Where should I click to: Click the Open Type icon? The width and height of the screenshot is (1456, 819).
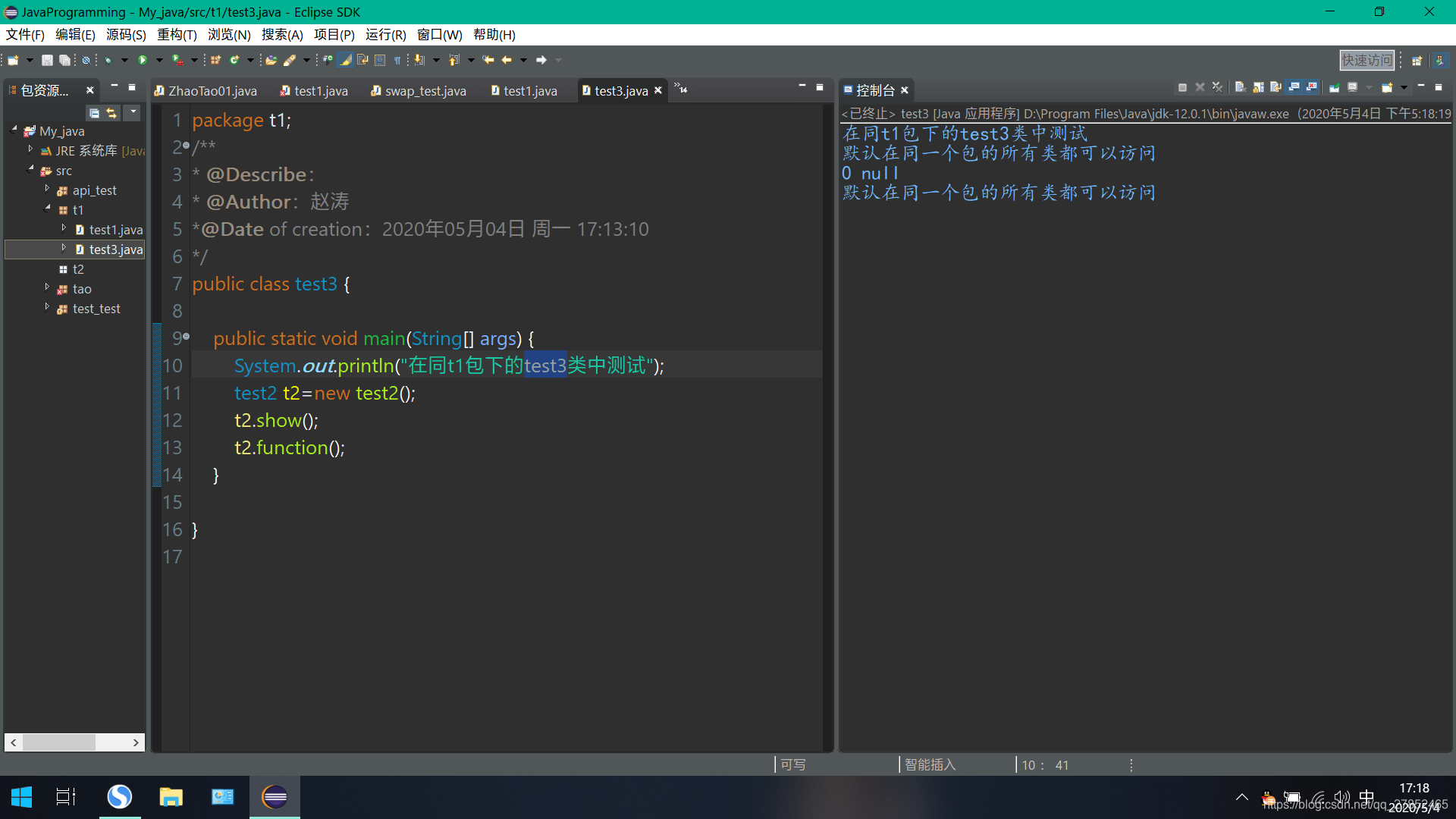[x=271, y=60]
